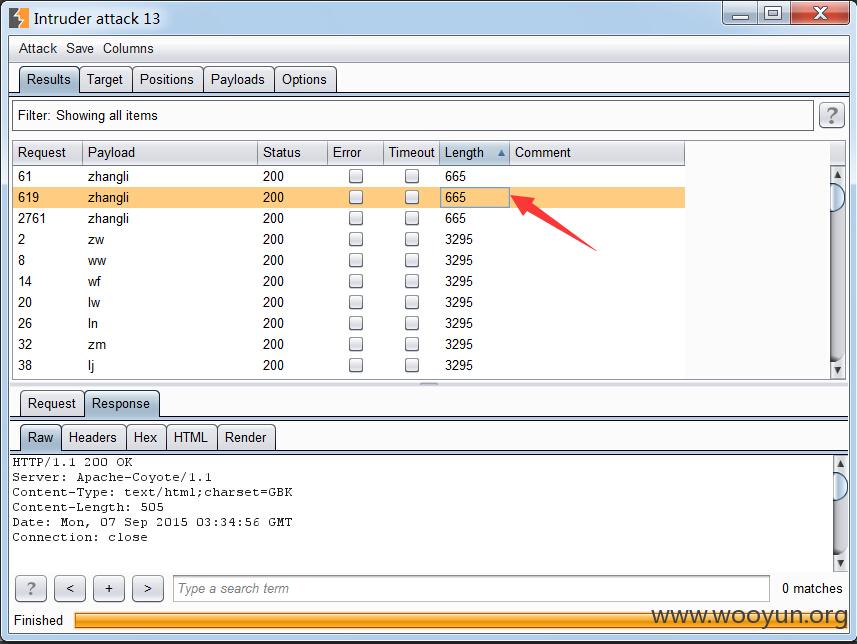Open the Attack menu
Viewport: 857px width, 644px height.
click(38, 49)
